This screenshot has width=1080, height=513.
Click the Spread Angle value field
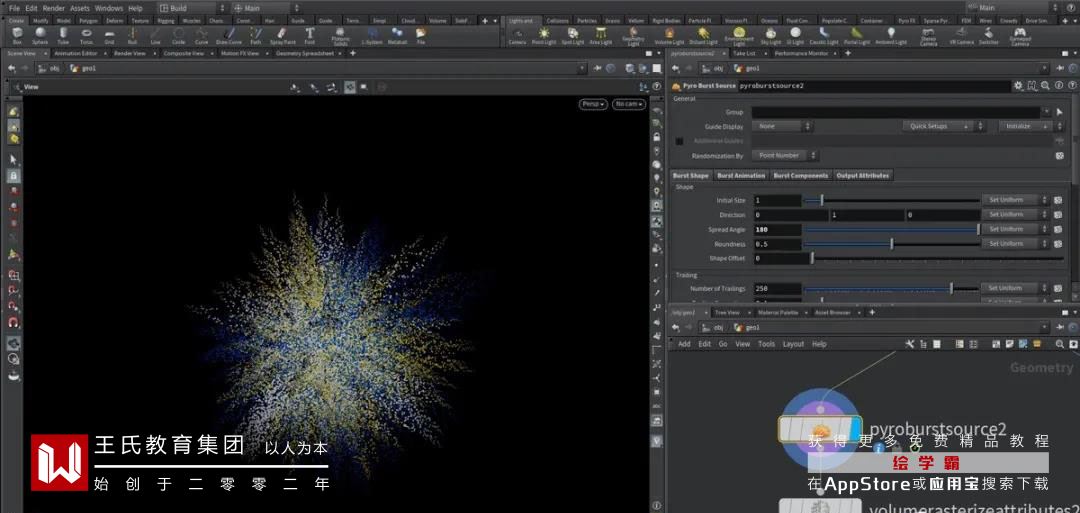(777, 230)
